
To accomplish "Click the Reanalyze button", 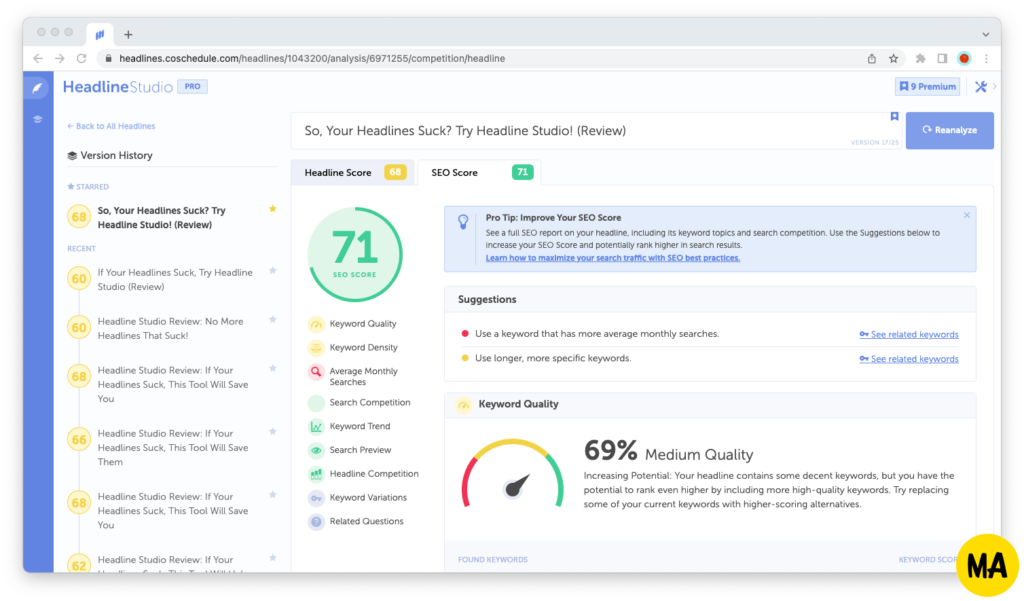I will click(x=950, y=130).
